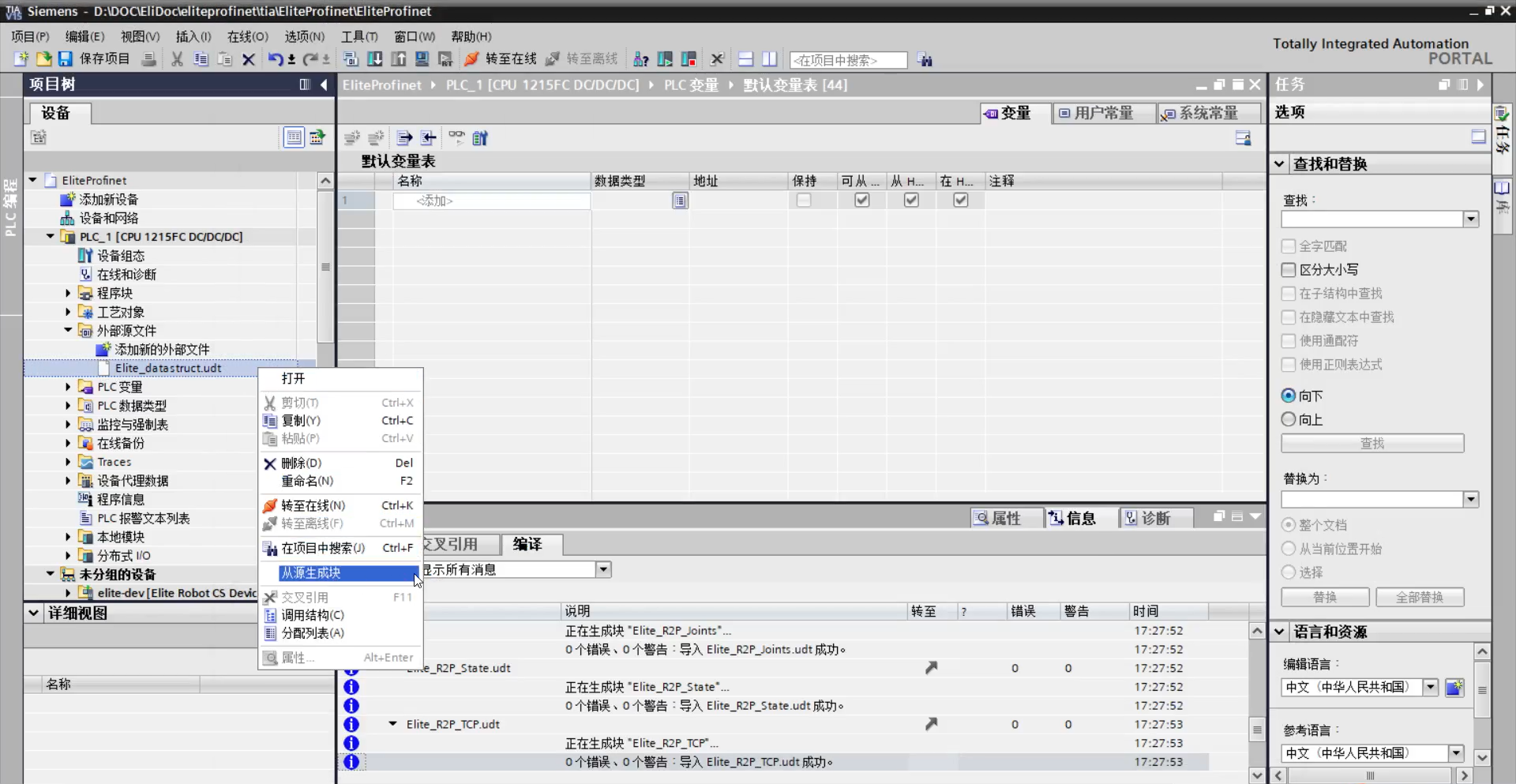Toggle the 保持 checkbox in first row
The width and height of the screenshot is (1516, 784).
tap(804, 201)
